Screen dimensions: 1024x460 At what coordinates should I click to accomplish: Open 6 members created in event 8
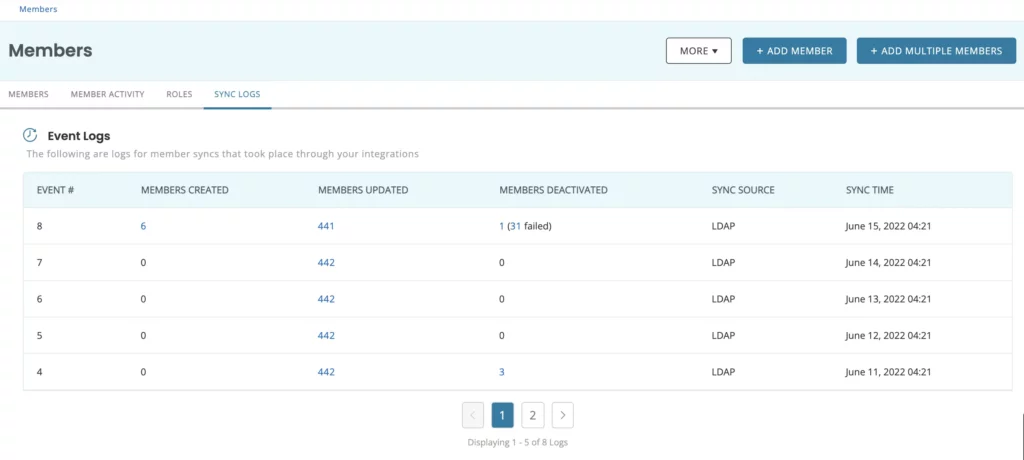tap(143, 226)
